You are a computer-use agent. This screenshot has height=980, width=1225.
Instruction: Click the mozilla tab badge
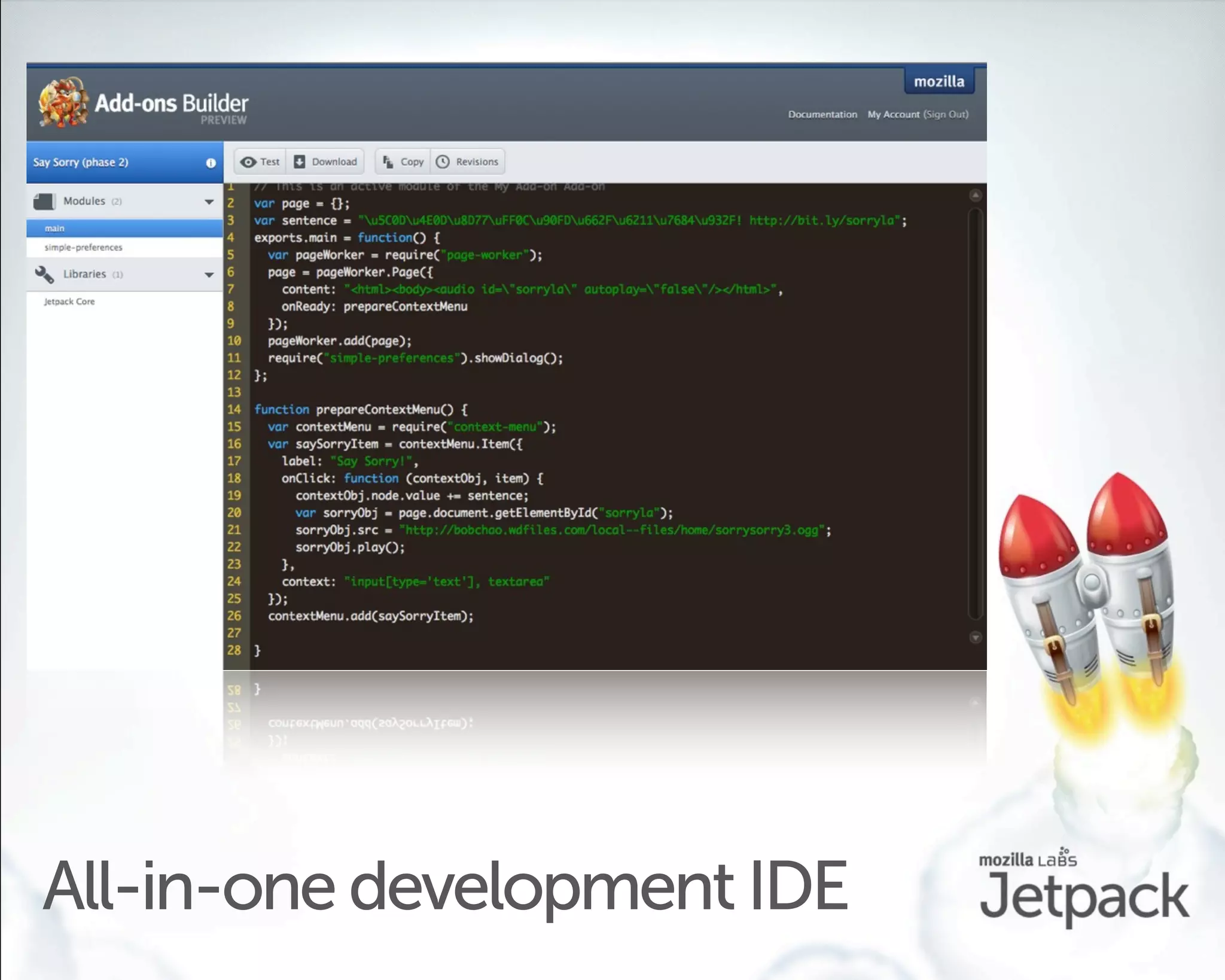coord(939,81)
